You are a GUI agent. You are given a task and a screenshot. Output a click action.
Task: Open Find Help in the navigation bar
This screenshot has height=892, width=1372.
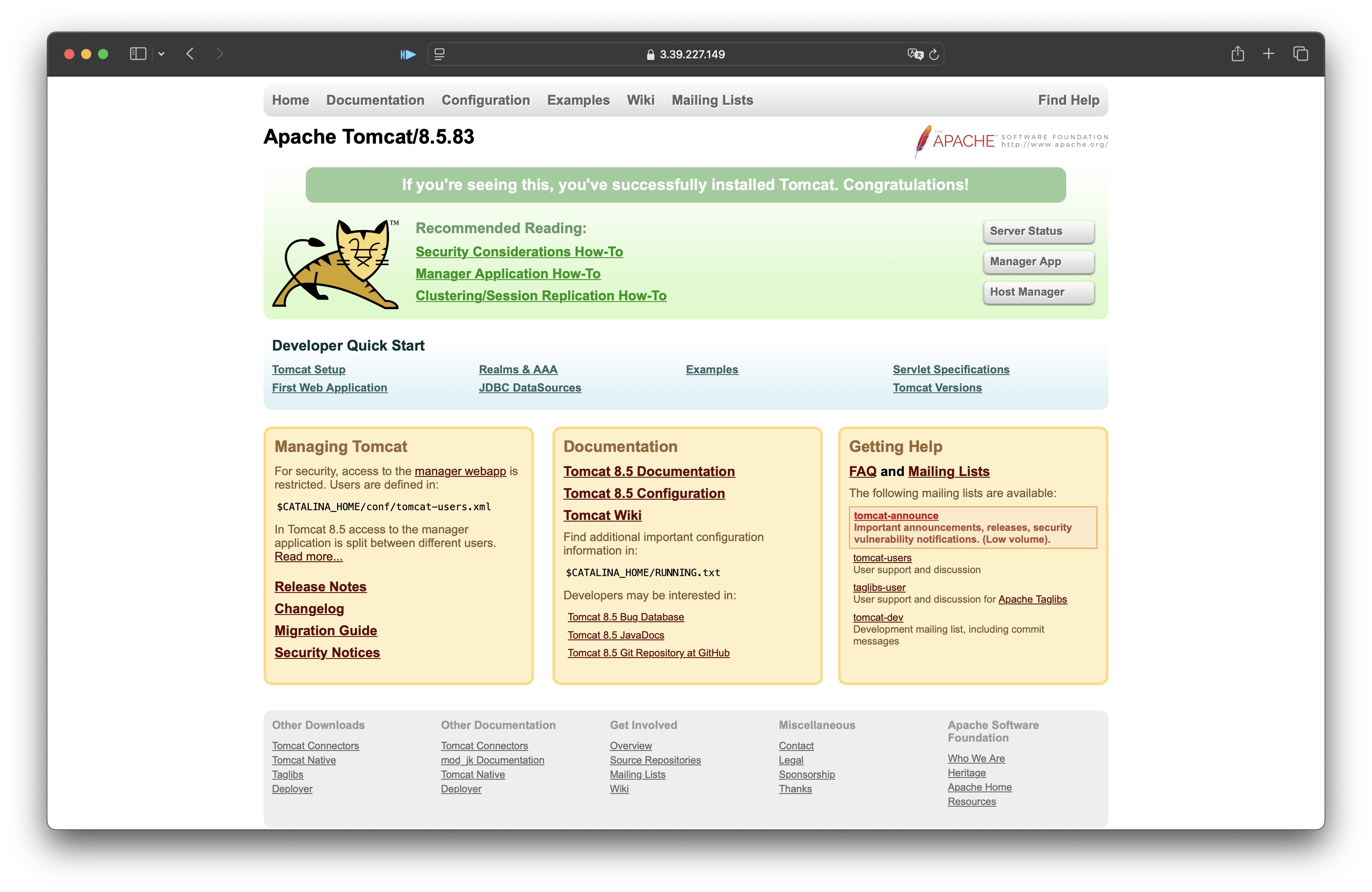[x=1068, y=100]
